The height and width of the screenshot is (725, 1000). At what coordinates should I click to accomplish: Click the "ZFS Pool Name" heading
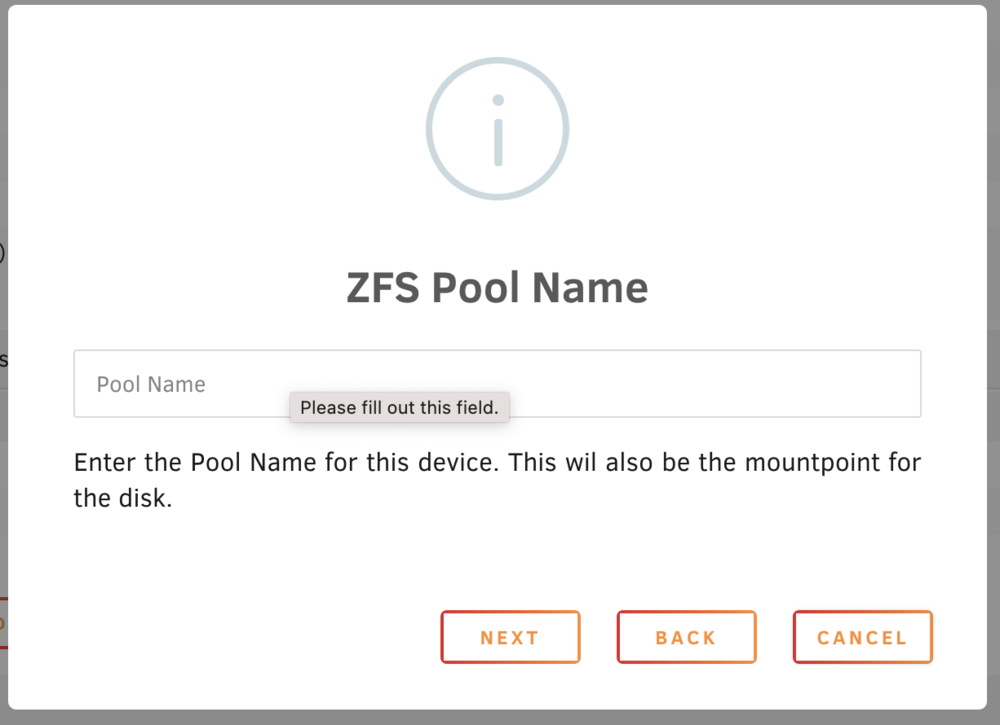coord(497,288)
